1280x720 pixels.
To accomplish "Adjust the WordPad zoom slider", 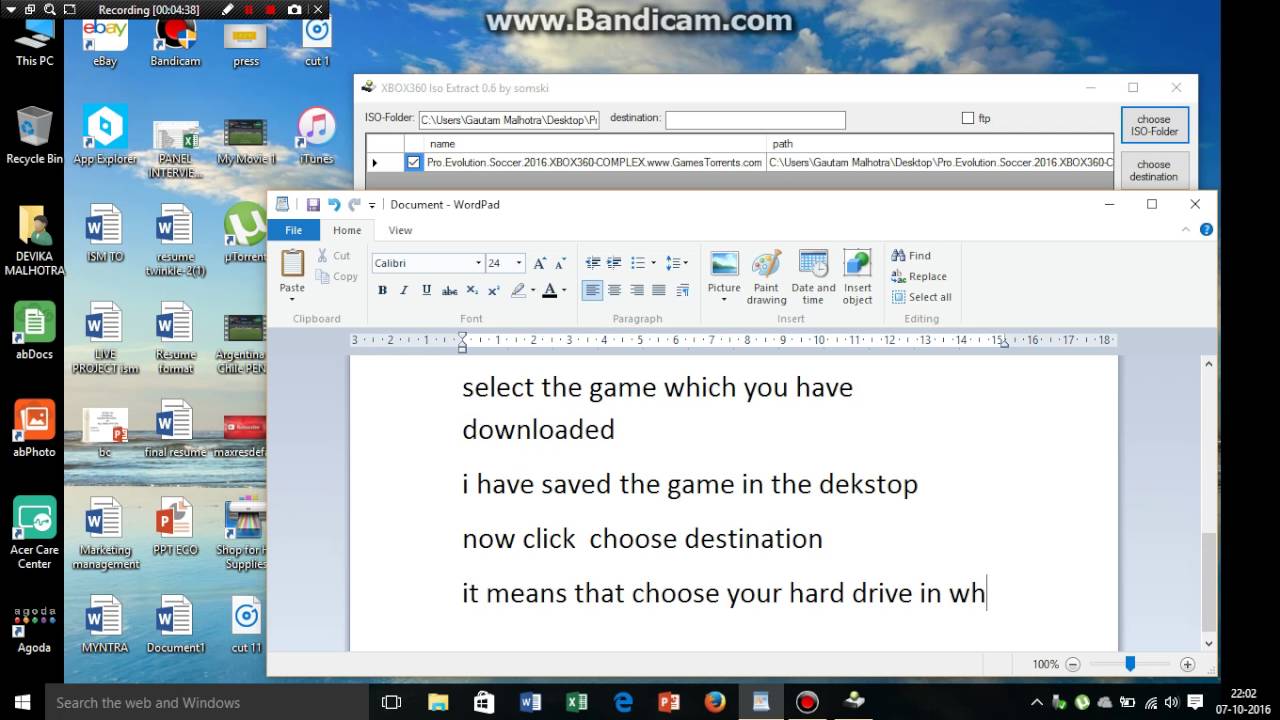I will point(1130,664).
